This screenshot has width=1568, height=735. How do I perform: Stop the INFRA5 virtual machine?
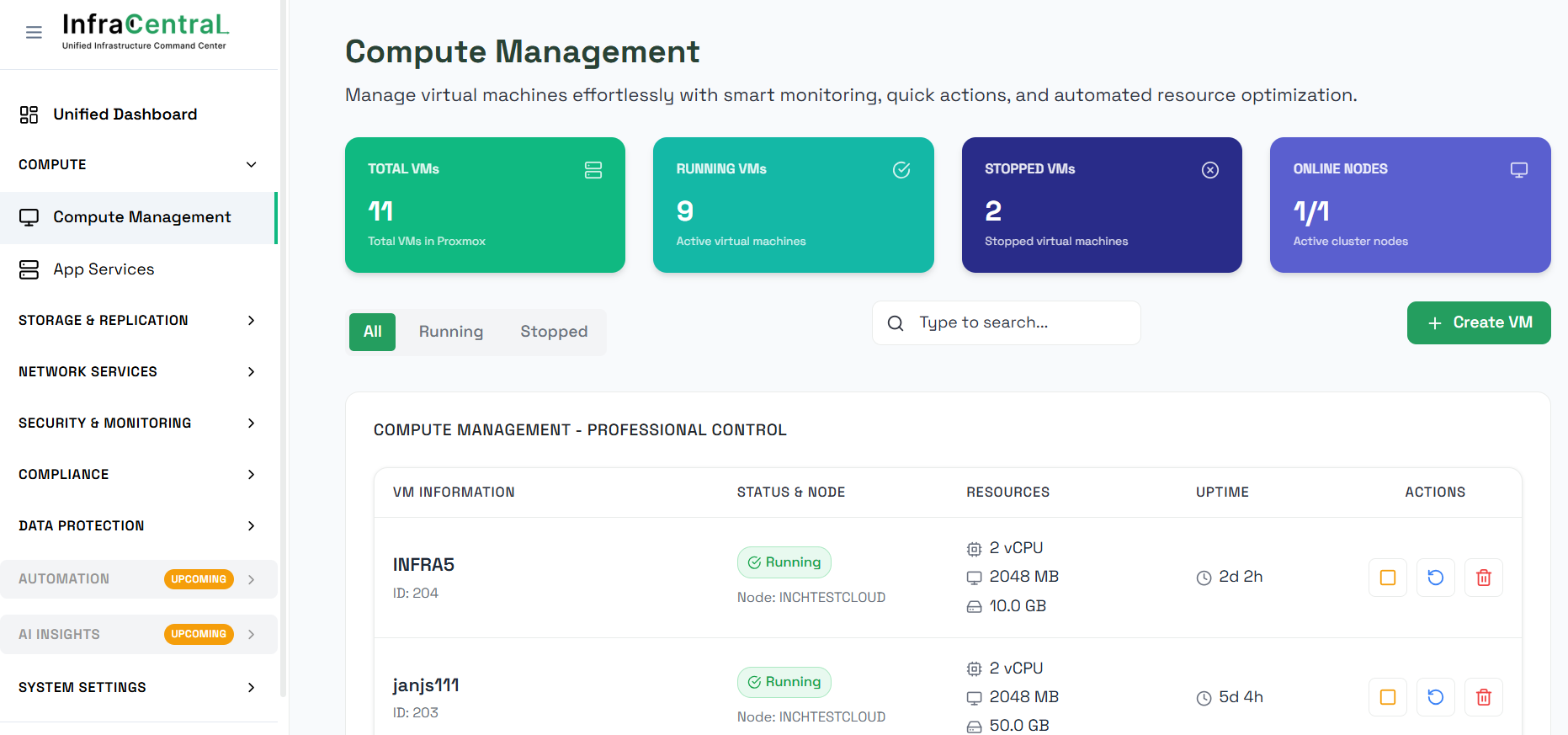coord(1387,578)
